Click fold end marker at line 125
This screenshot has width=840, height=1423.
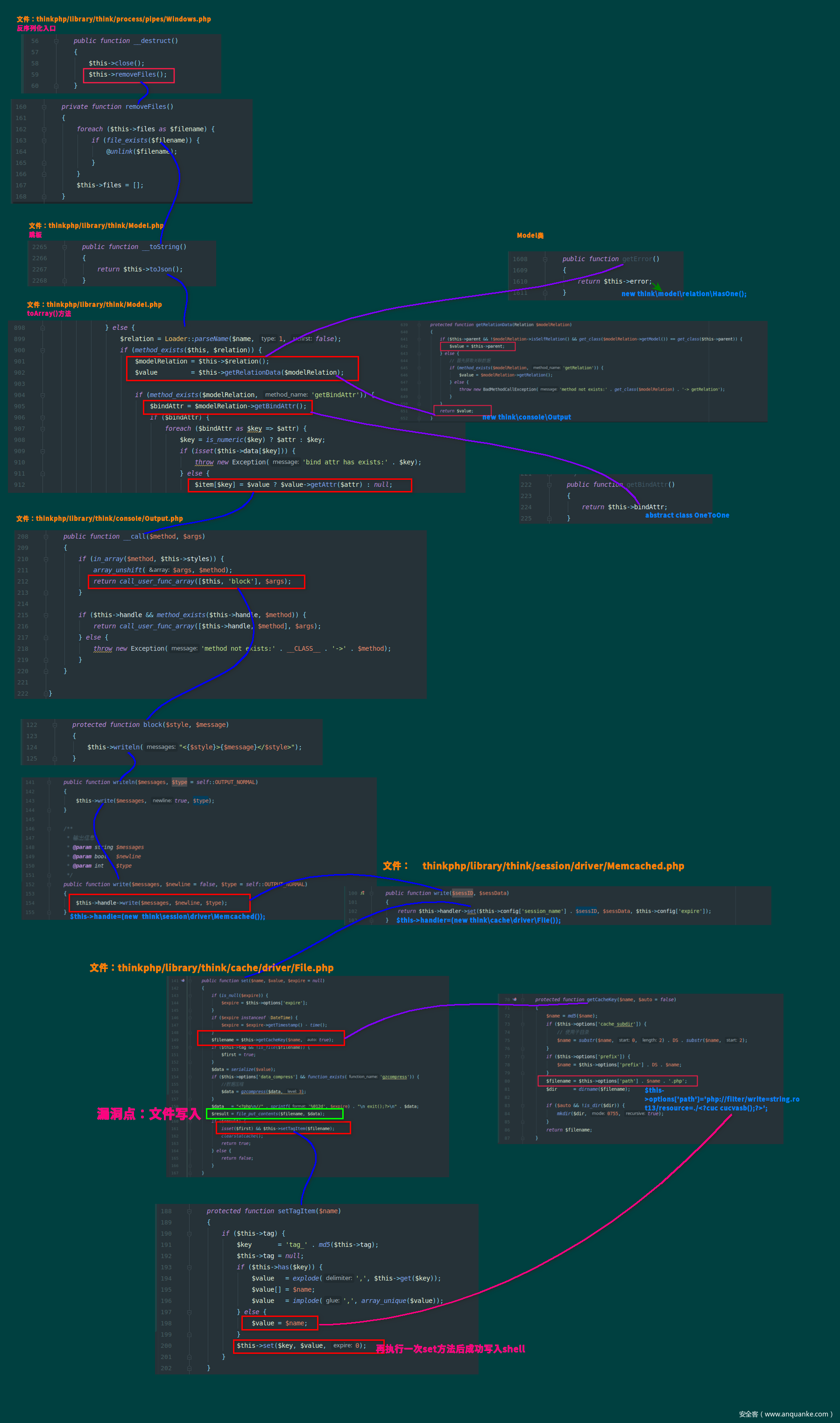coord(55,758)
